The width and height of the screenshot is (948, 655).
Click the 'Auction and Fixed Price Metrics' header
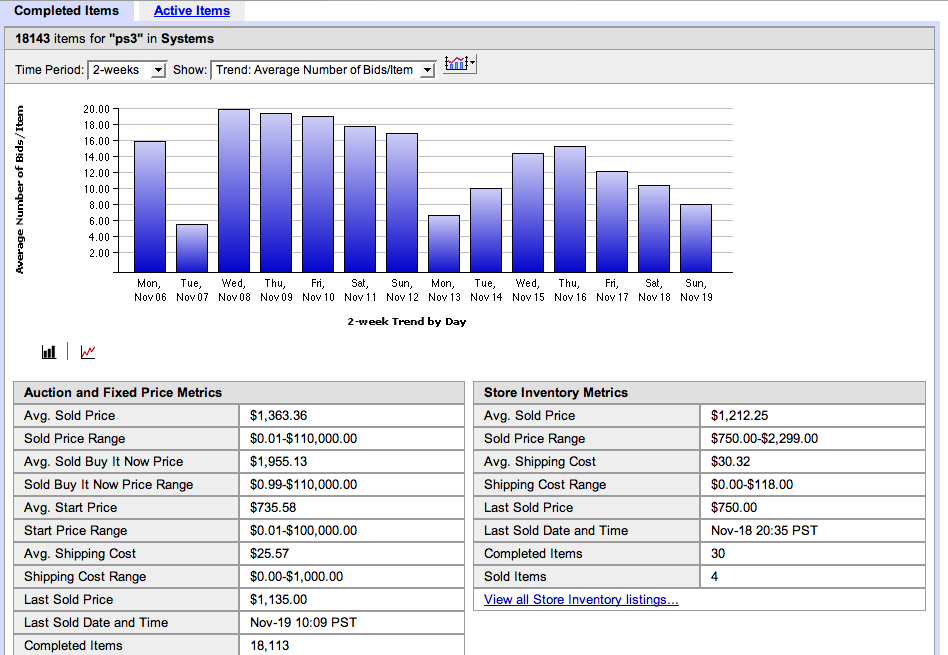point(123,393)
